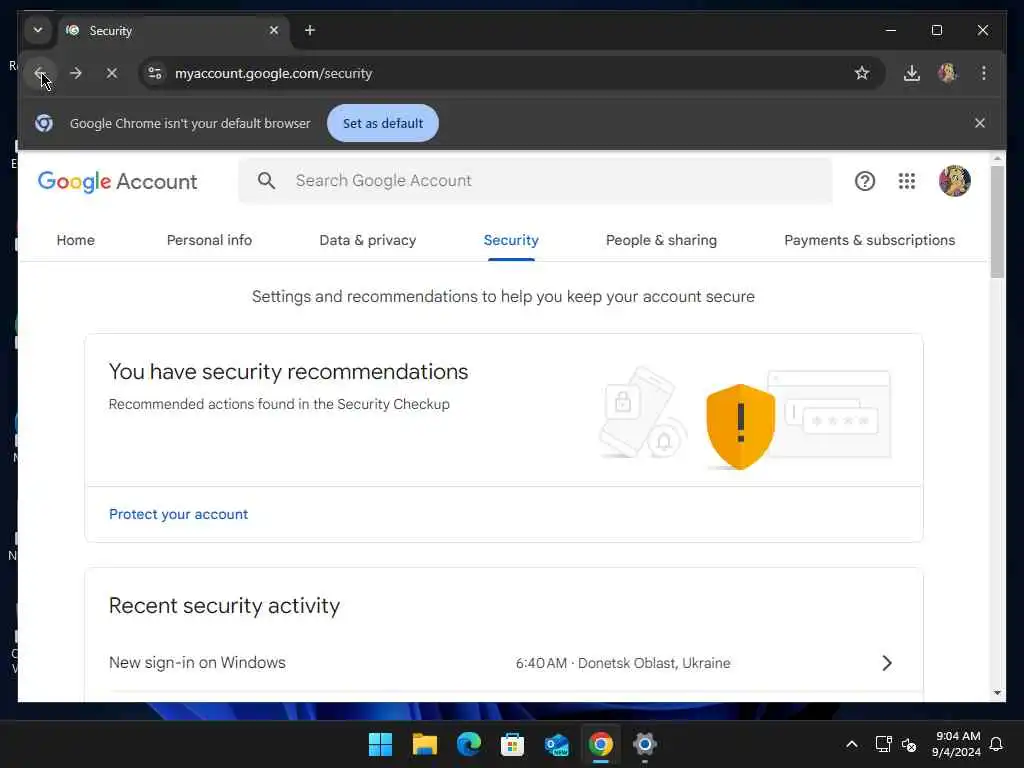
Task: Click Chrome icon in taskbar
Action: (600, 744)
